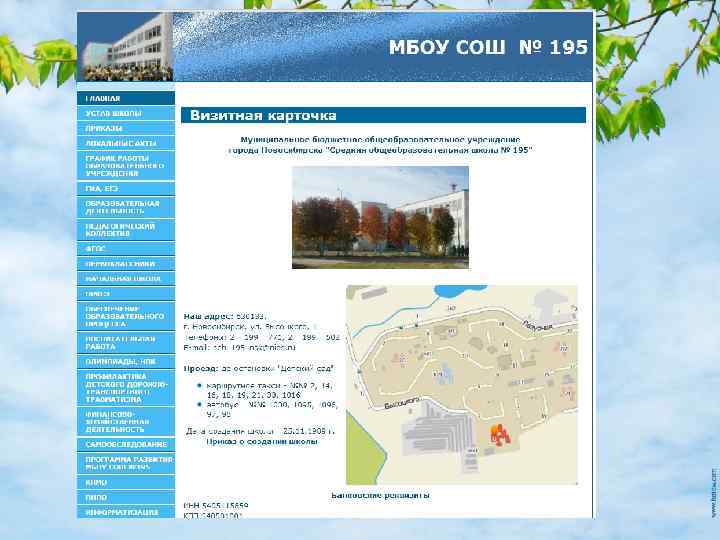Open Программа развития МБОУ СОШ №195
720x540 pixels.
tap(126, 463)
